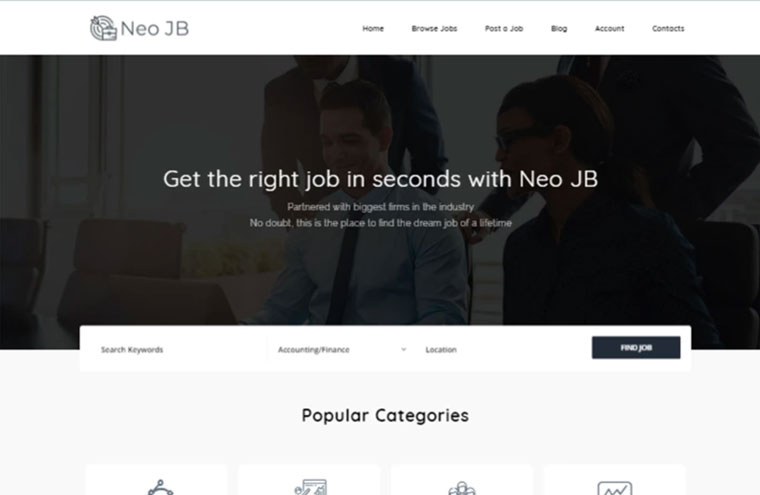This screenshot has width=760, height=495.
Task: Open the people group category icon
Action: point(462,488)
